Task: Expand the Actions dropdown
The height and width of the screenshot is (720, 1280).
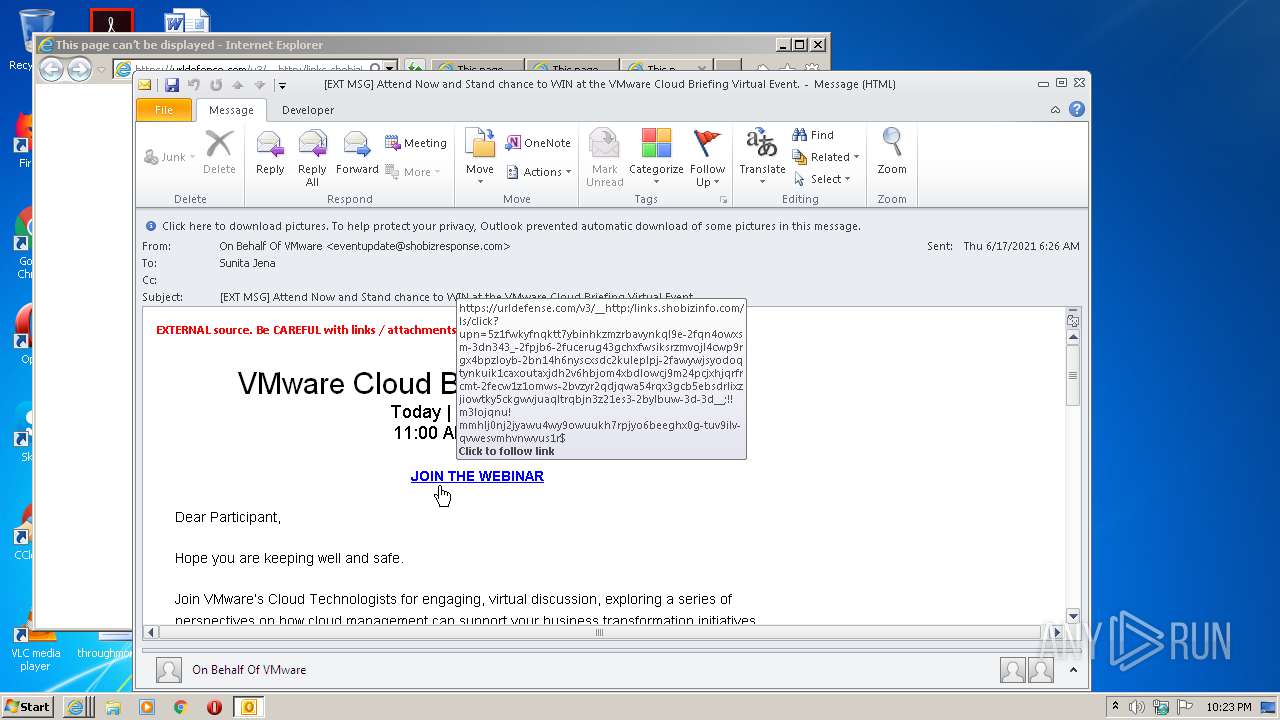Action: (538, 172)
